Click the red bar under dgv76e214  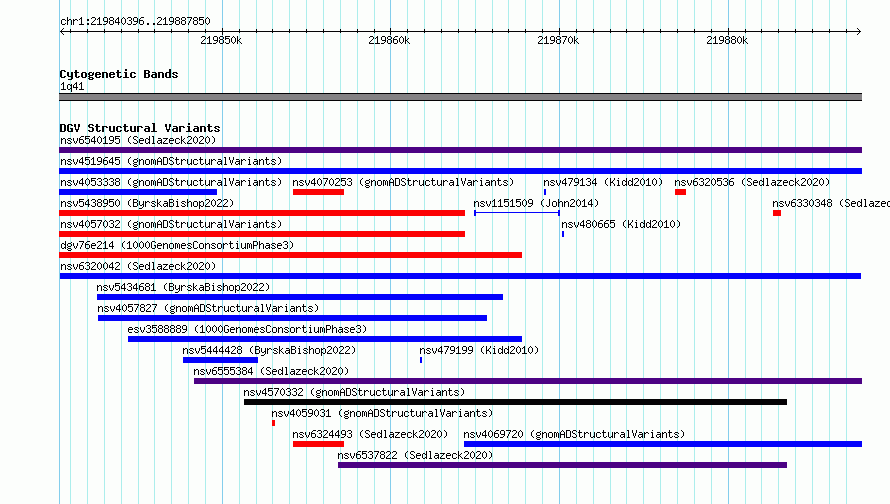[291, 255]
